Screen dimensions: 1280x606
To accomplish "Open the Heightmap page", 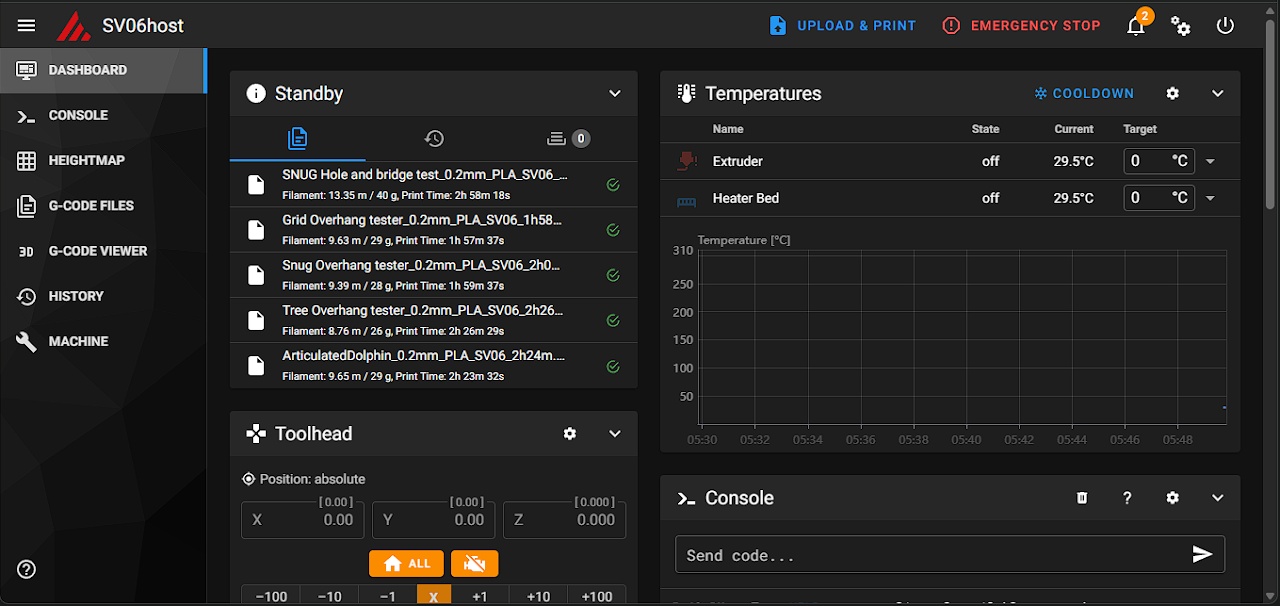I will click(103, 160).
